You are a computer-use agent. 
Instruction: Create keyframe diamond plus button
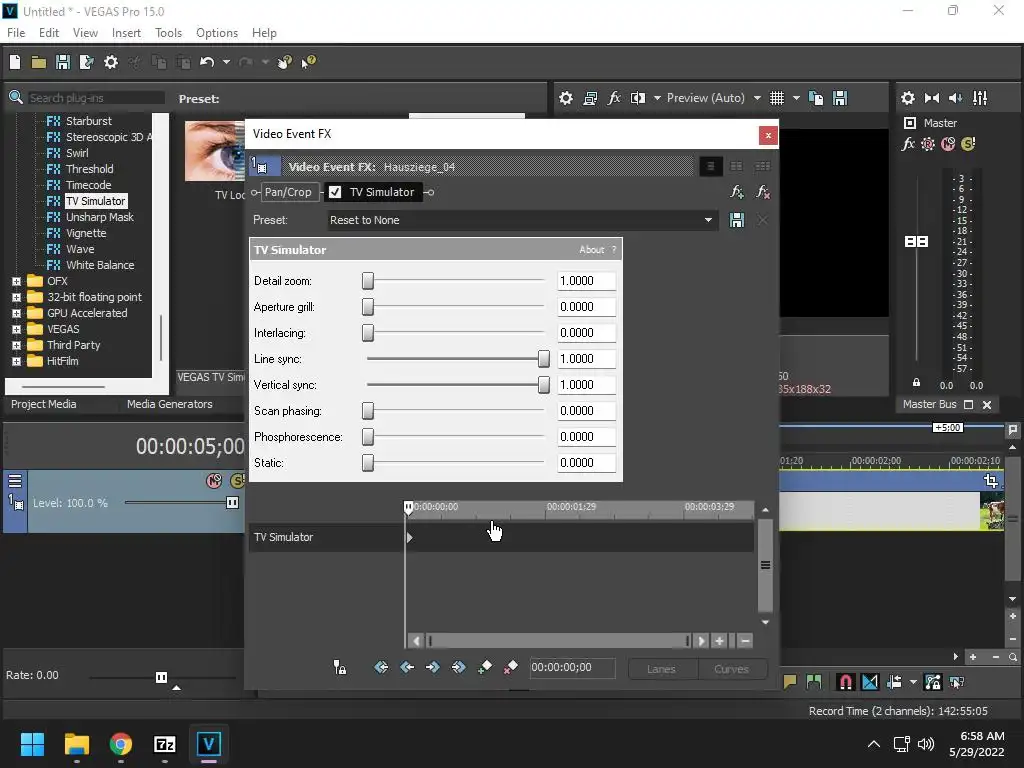click(485, 667)
